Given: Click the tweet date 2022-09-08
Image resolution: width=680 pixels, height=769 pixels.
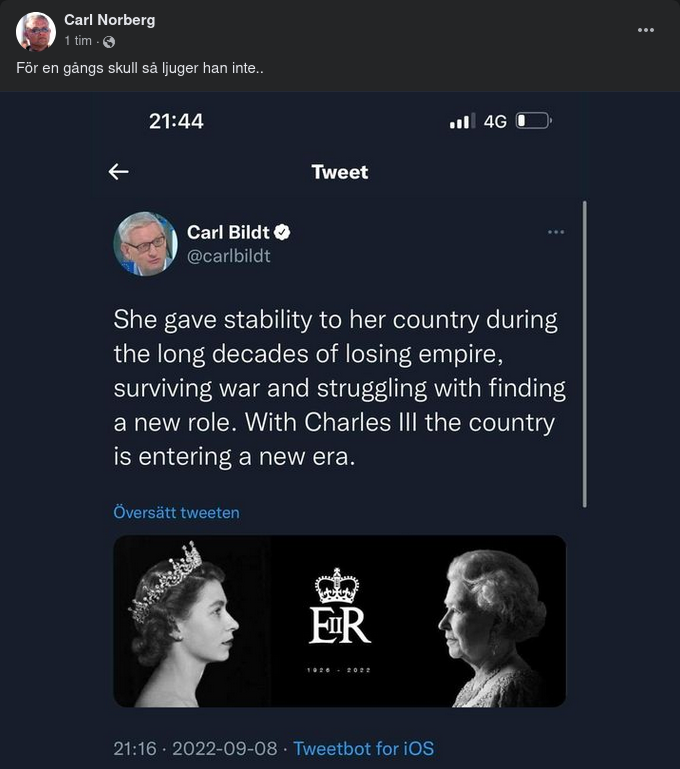Looking at the screenshot, I should [x=225, y=748].
